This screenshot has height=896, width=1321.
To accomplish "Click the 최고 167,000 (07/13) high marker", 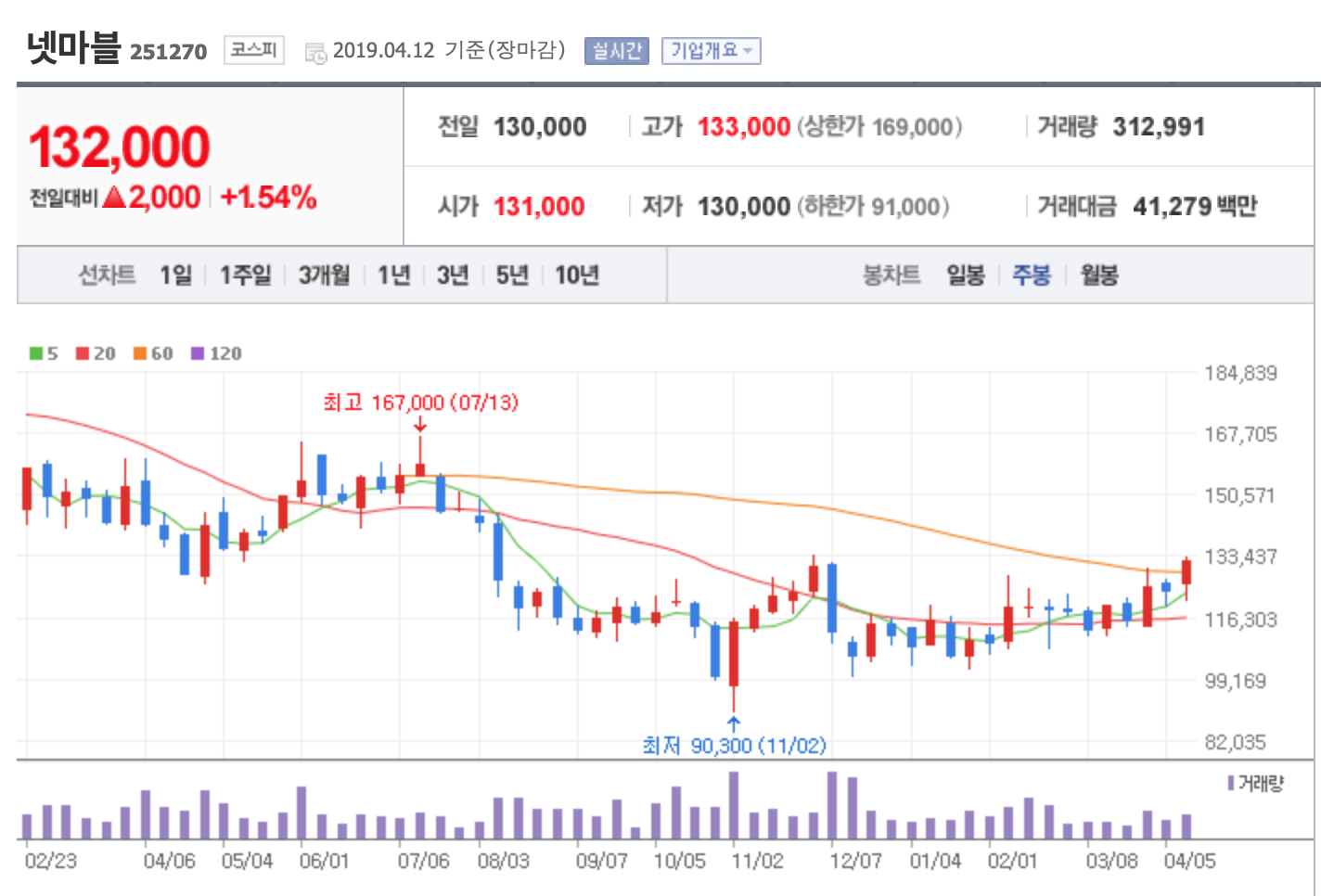I will tap(420, 402).
